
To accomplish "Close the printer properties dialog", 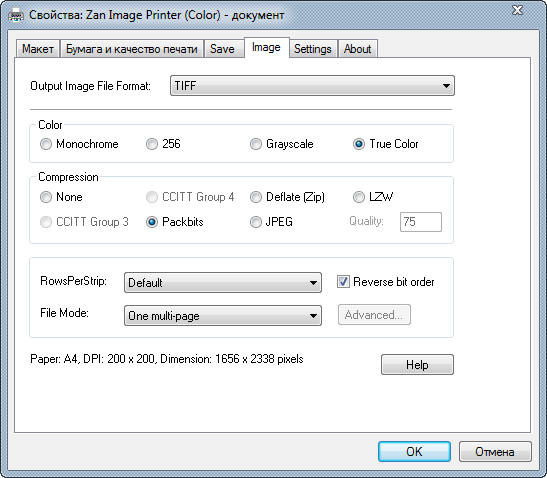I will [518, 10].
